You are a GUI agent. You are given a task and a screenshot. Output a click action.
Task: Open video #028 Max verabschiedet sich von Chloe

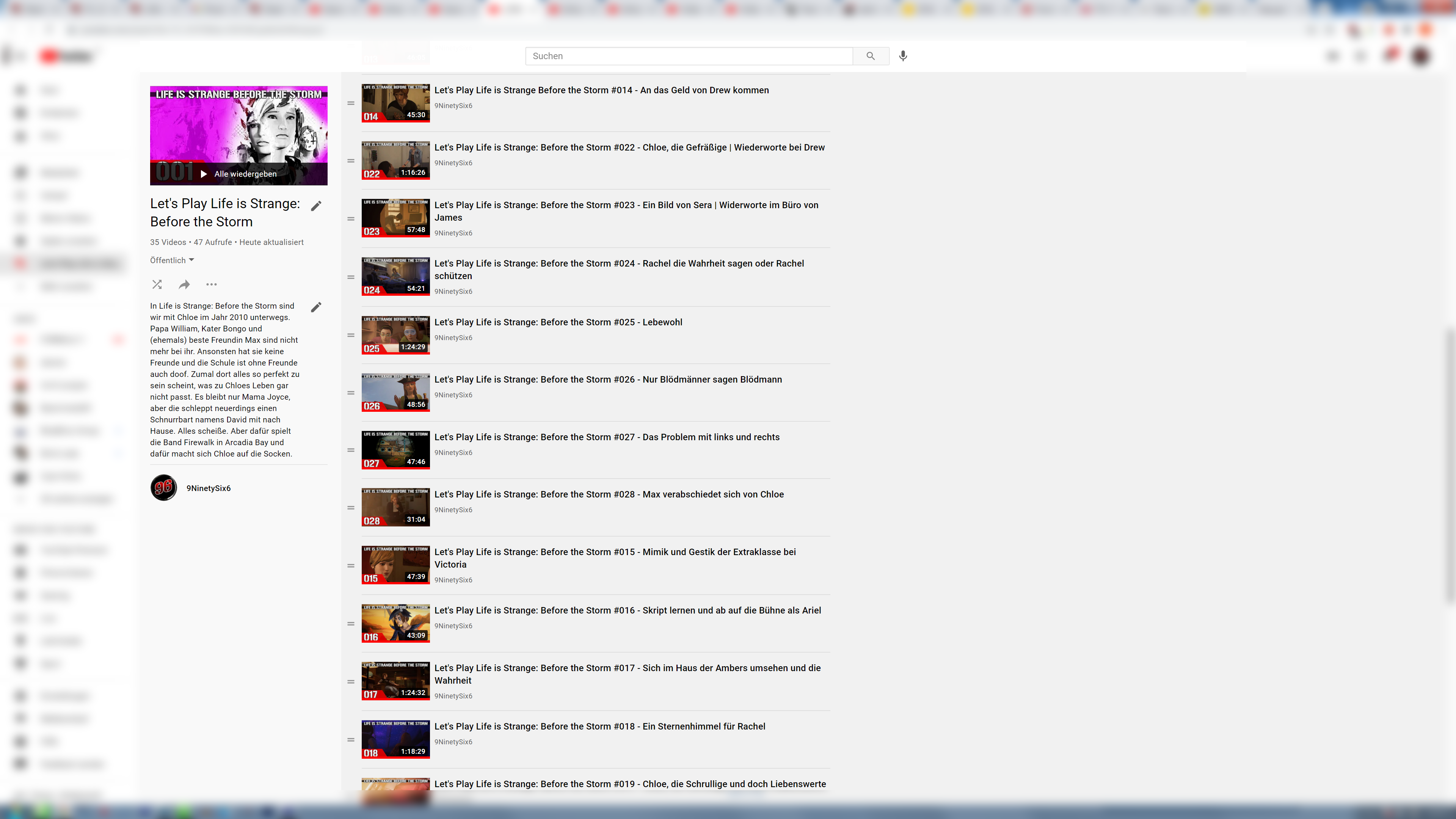coord(609,494)
